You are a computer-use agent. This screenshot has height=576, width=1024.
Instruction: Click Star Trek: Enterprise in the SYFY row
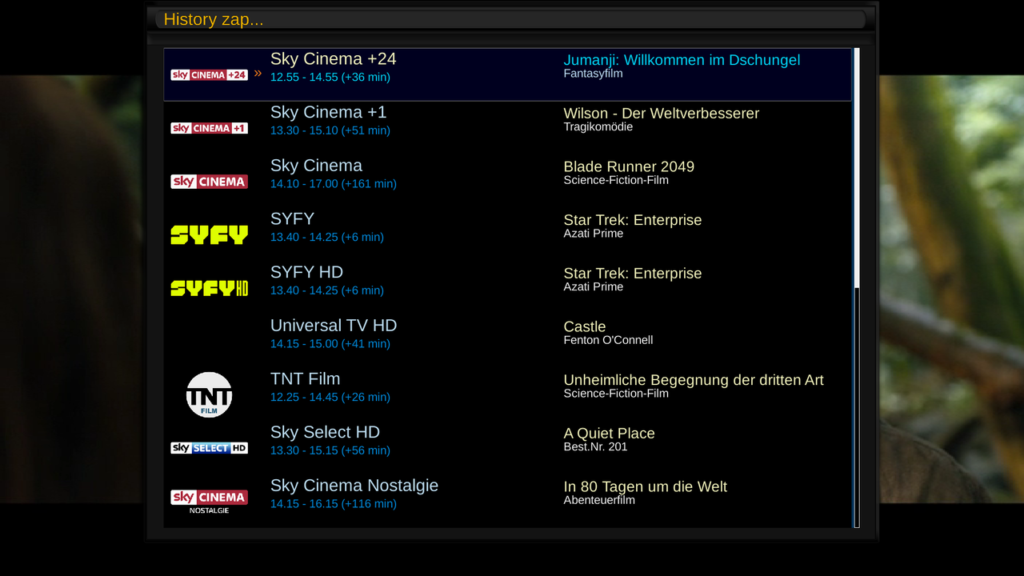(x=632, y=220)
